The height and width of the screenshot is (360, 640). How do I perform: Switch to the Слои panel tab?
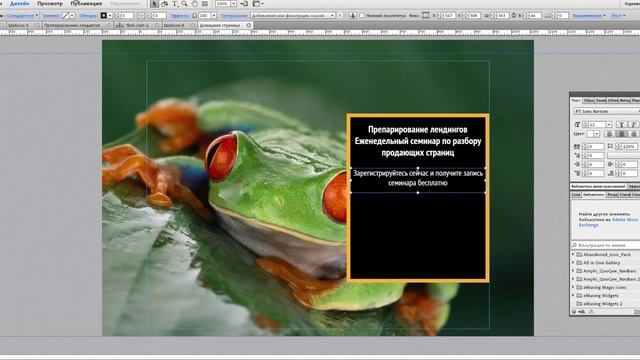coord(576,195)
